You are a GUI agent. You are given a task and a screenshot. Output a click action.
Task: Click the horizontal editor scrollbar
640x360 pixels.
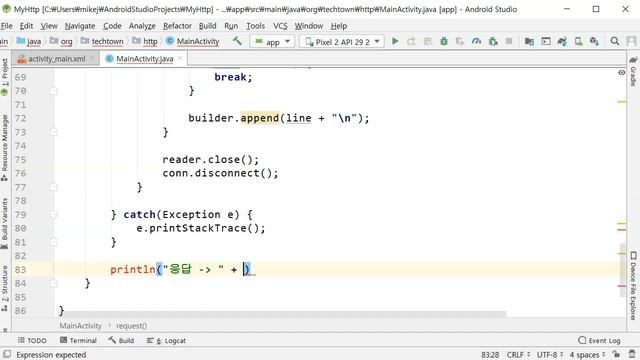[x=284, y=314]
